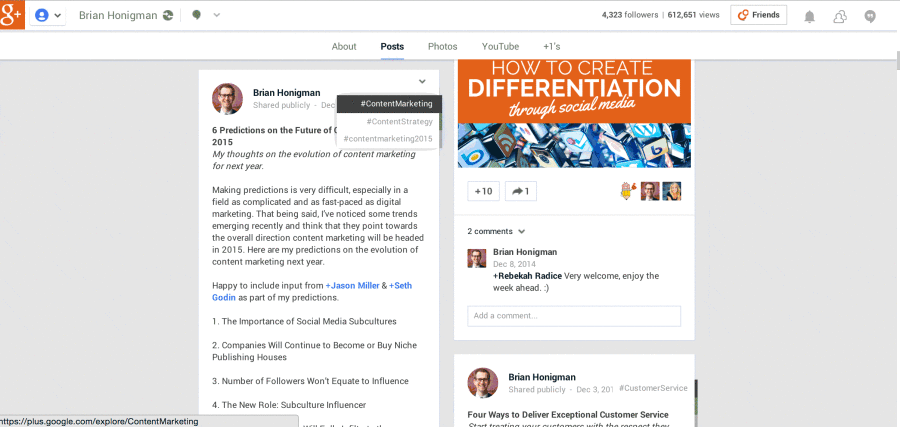This screenshot has height=427, width=900.
Task: Click line 3. Number of Followers Won't Equate to Influence
Action: coord(310,381)
